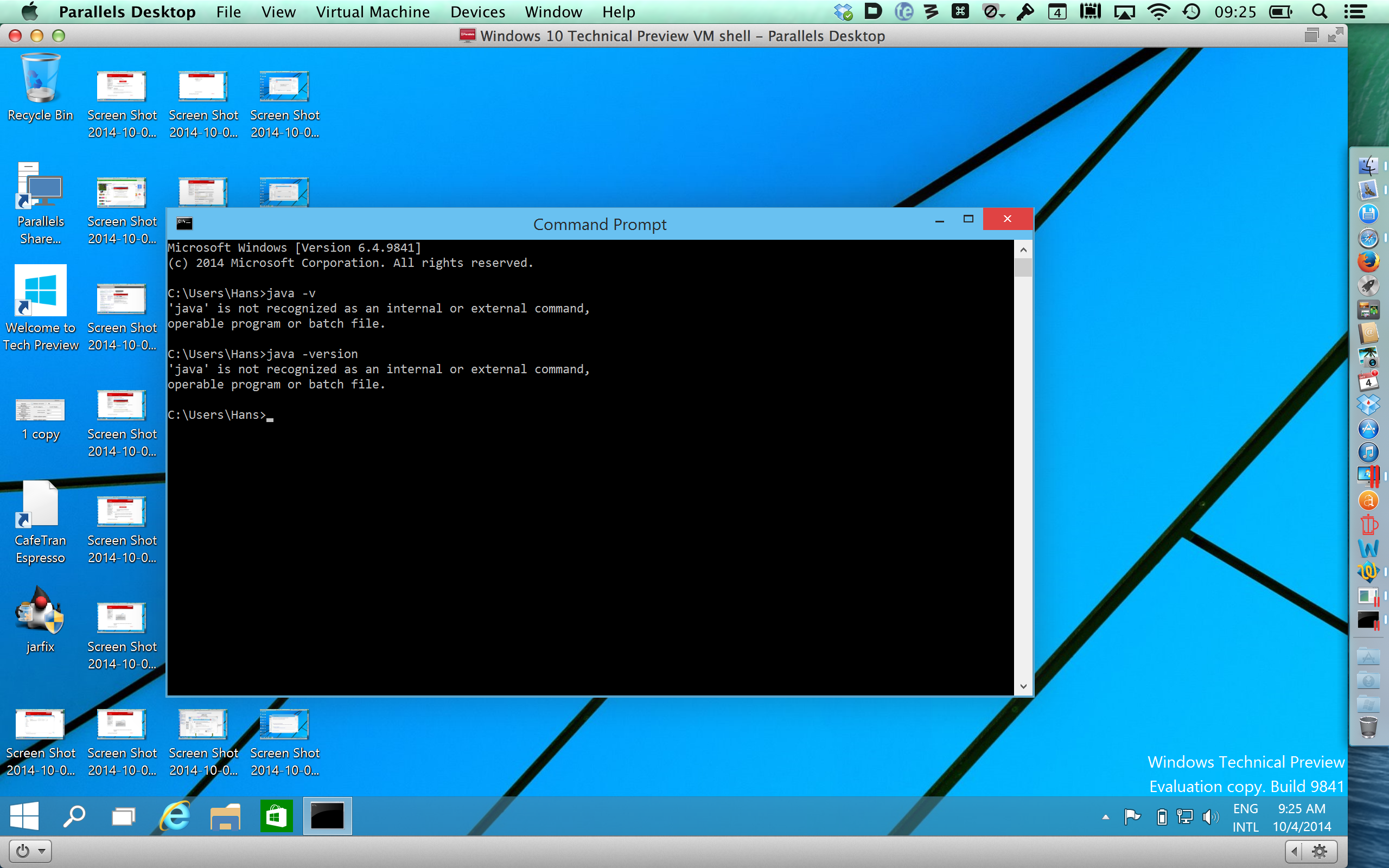Toggle Parallels full screen mode arrows
This screenshot has width=1389, height=868.
tap(1336, 36)
